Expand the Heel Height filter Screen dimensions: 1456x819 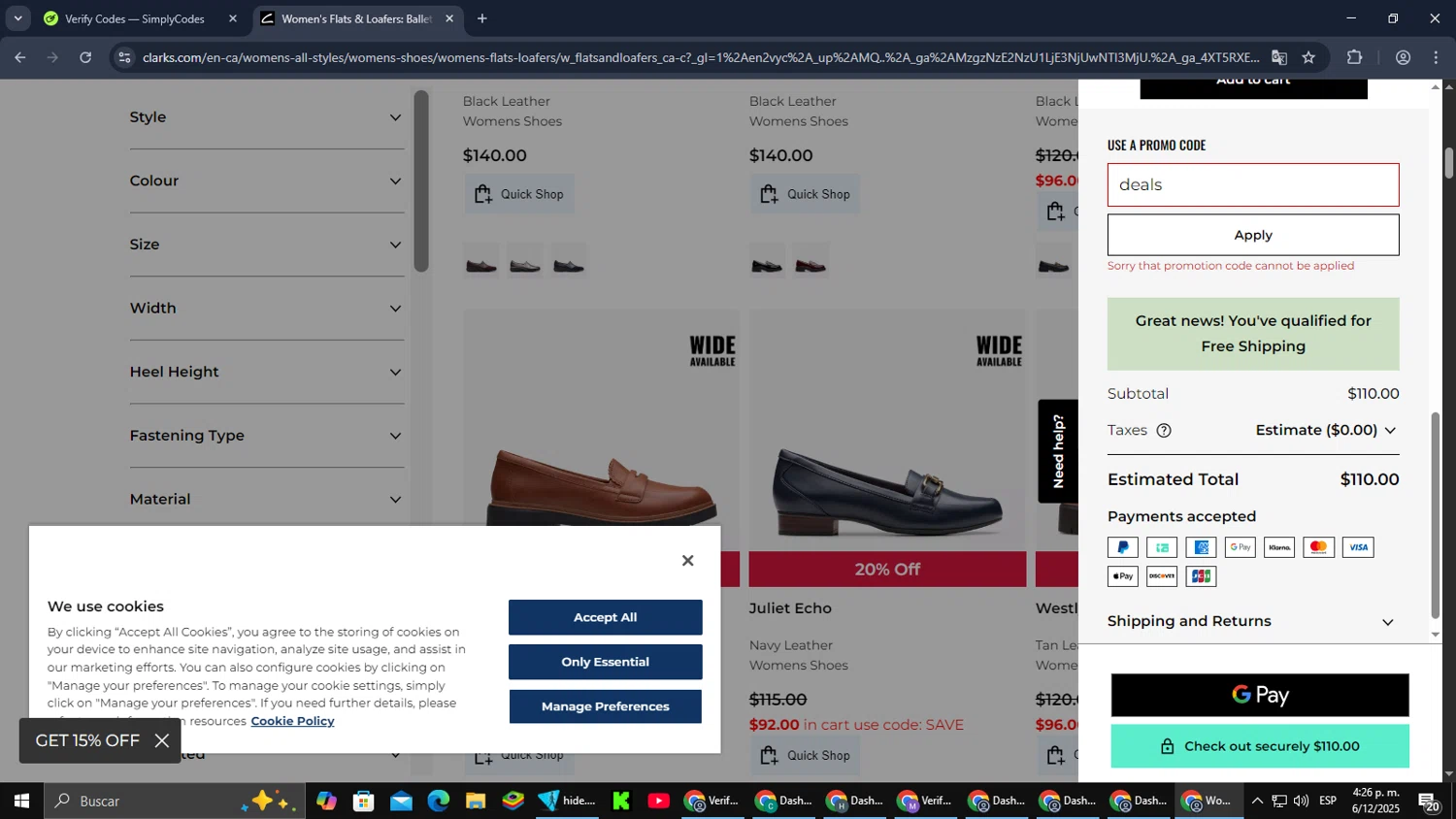tap(267, 372)
